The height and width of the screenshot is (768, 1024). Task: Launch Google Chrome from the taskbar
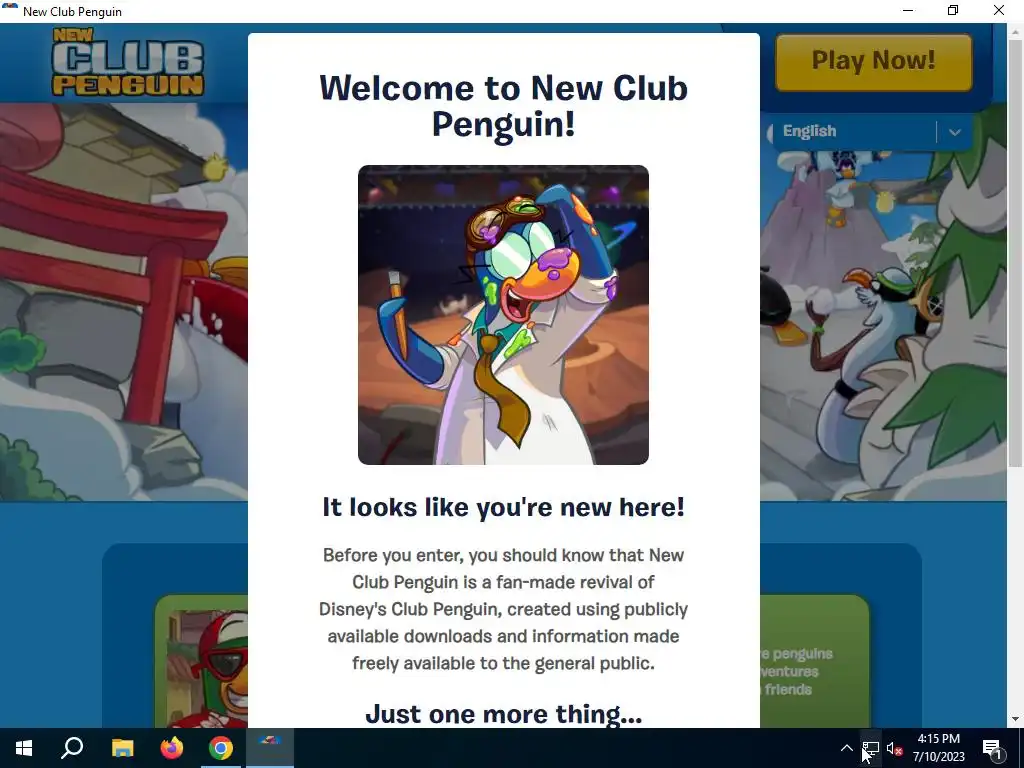coord(221,748)
